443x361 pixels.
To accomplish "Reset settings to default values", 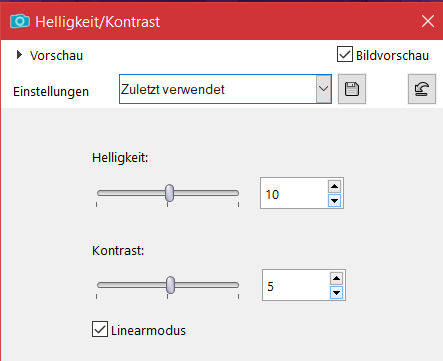I will tap(422, 89).
